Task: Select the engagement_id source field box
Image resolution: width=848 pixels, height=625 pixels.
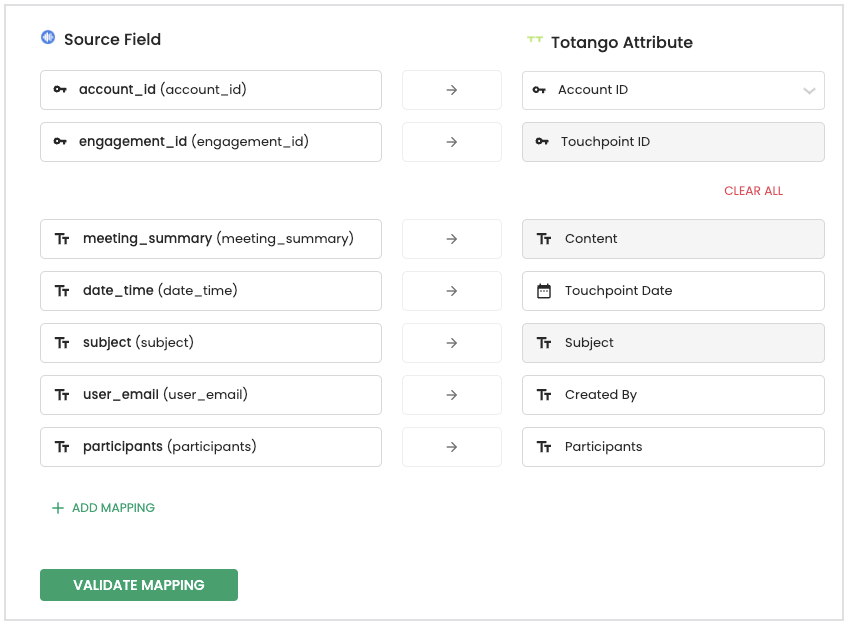Action: click(211, 142)
